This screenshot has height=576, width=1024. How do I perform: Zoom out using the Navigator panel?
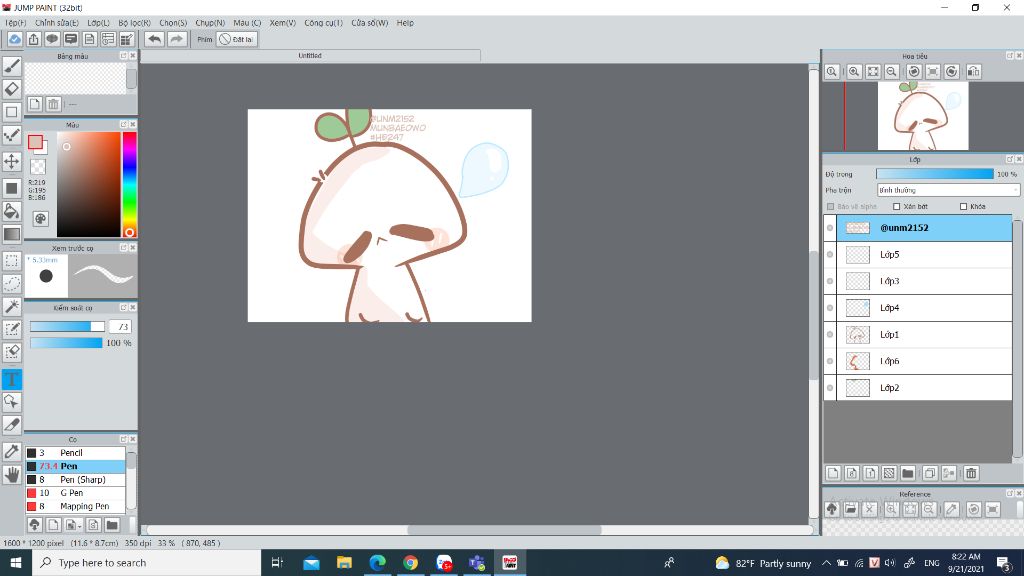891,72
